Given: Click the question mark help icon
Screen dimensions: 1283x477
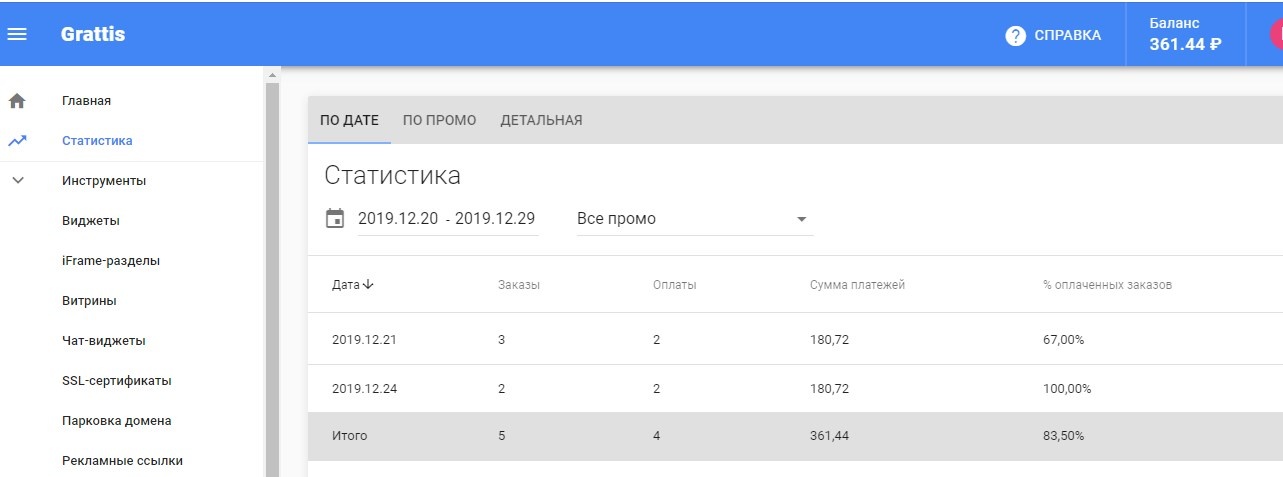Looking at the screenshot, I should coord(1016,36).
